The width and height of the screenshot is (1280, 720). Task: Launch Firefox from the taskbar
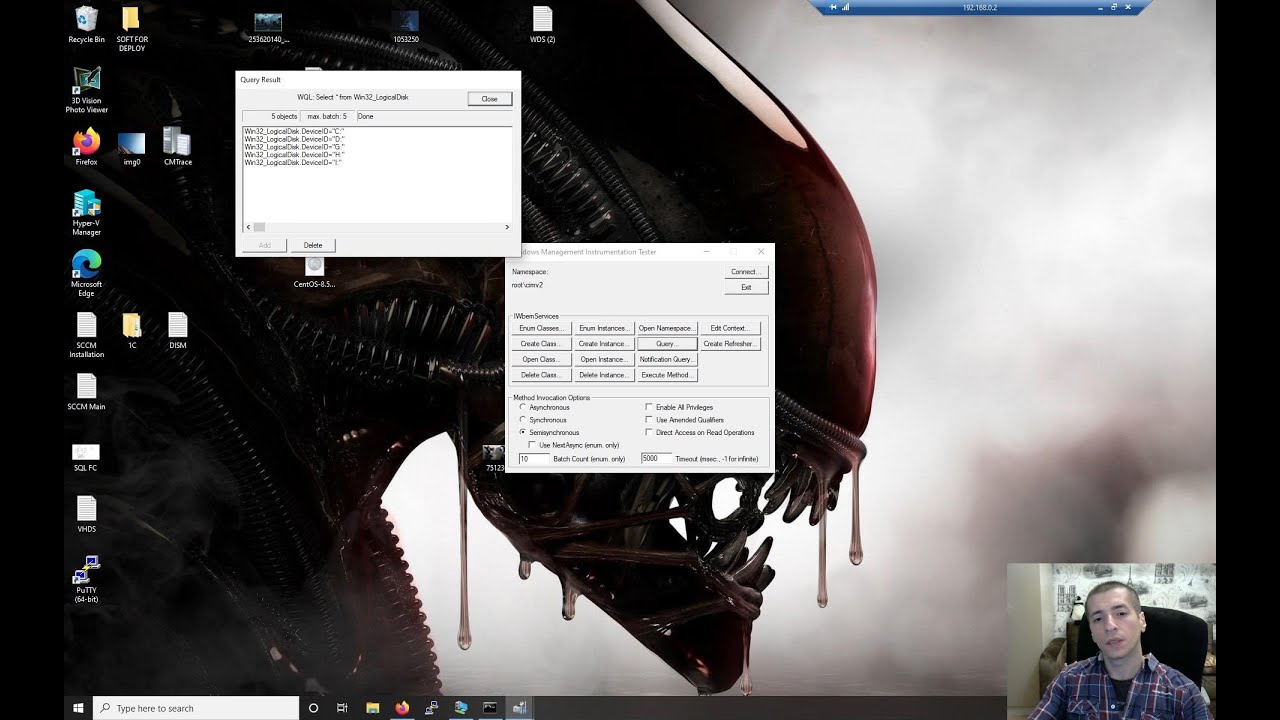pyautogui.click(x=402, y=708)
